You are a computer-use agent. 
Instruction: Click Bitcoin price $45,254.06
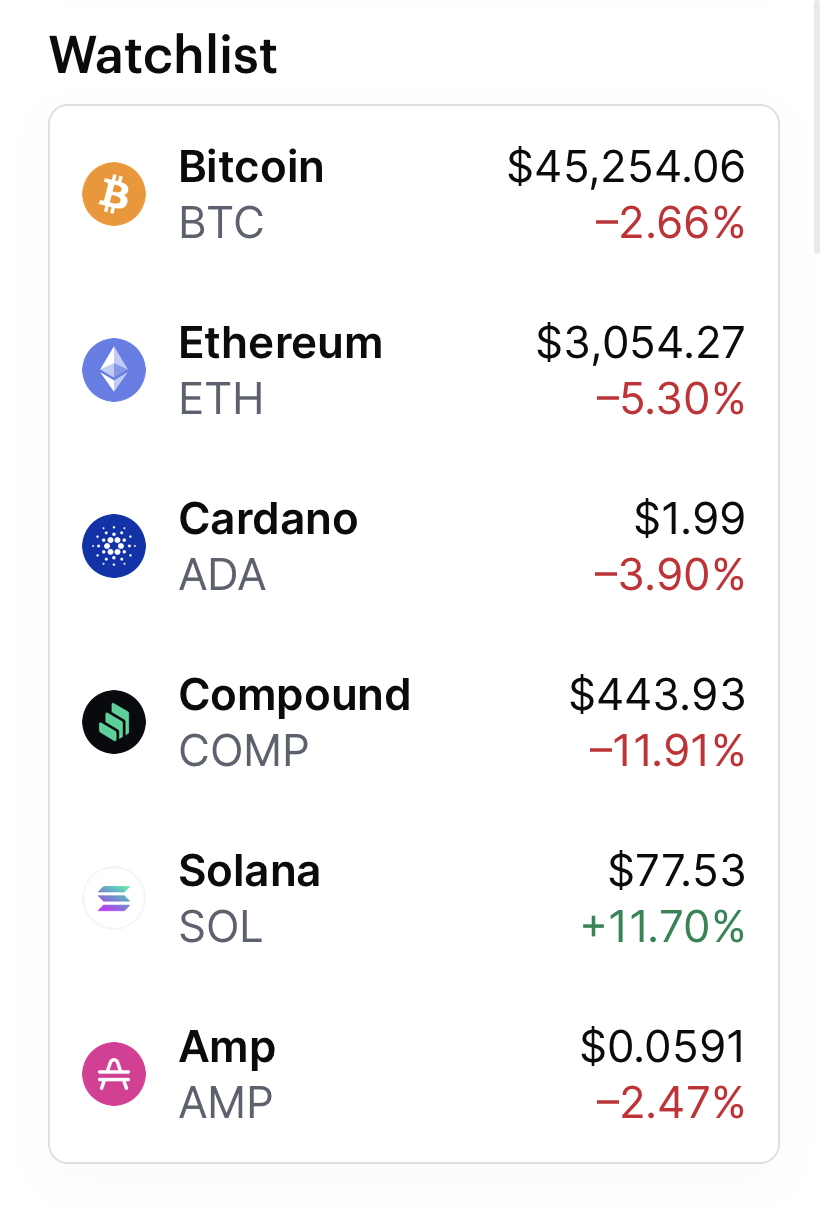[x=626, y=167]
